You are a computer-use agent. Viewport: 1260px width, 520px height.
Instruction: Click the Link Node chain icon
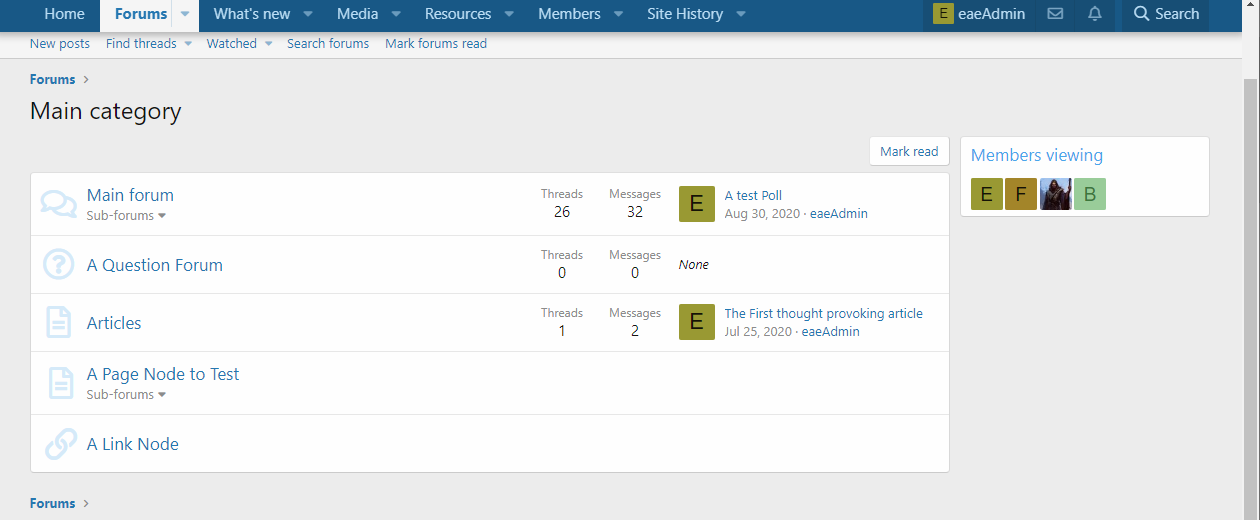click(x=60, y=444)
